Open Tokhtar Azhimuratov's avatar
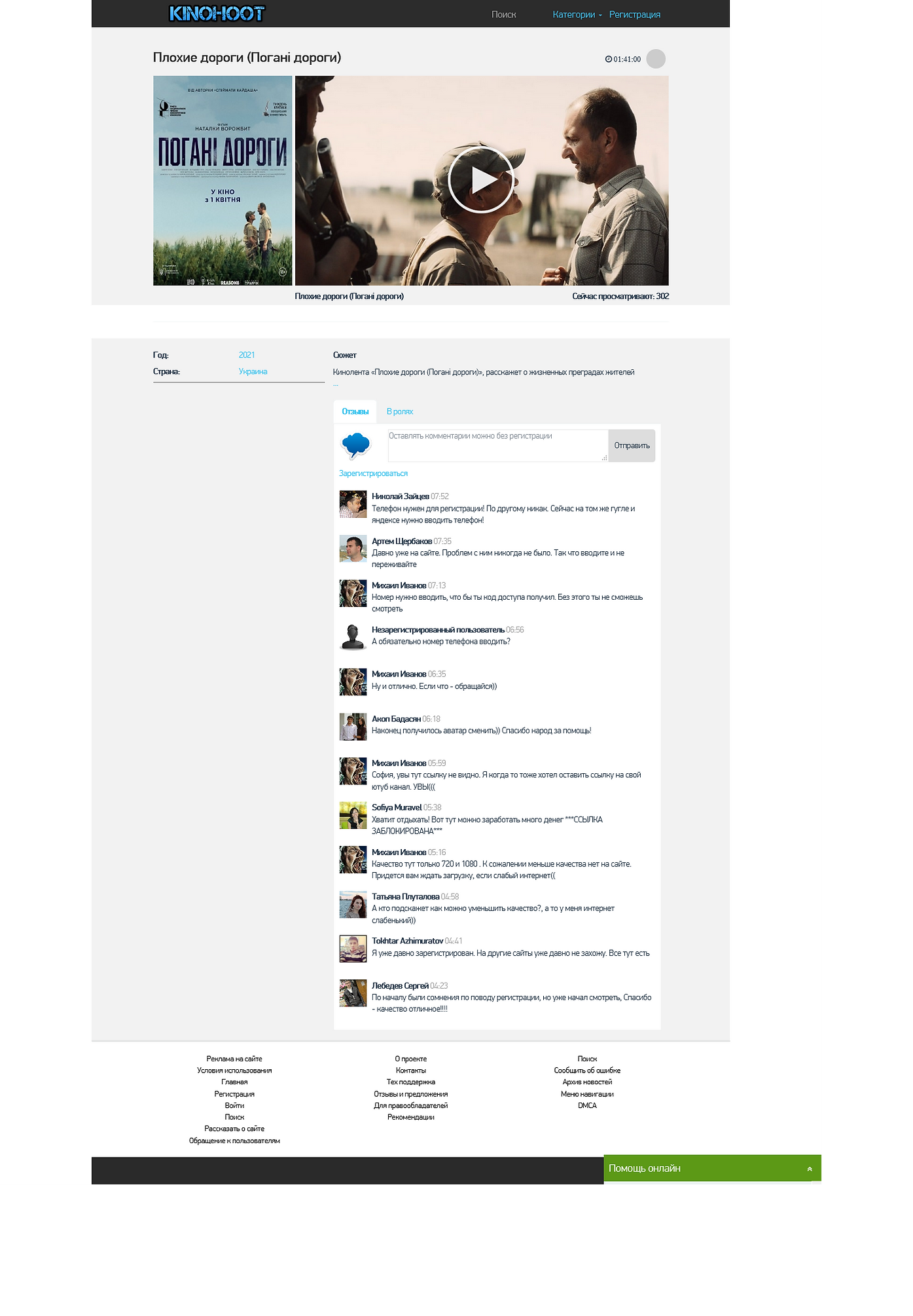Image resolution: width=913 pixels, height=1316 pixels. pyautogui.click(x=353, y=949)
